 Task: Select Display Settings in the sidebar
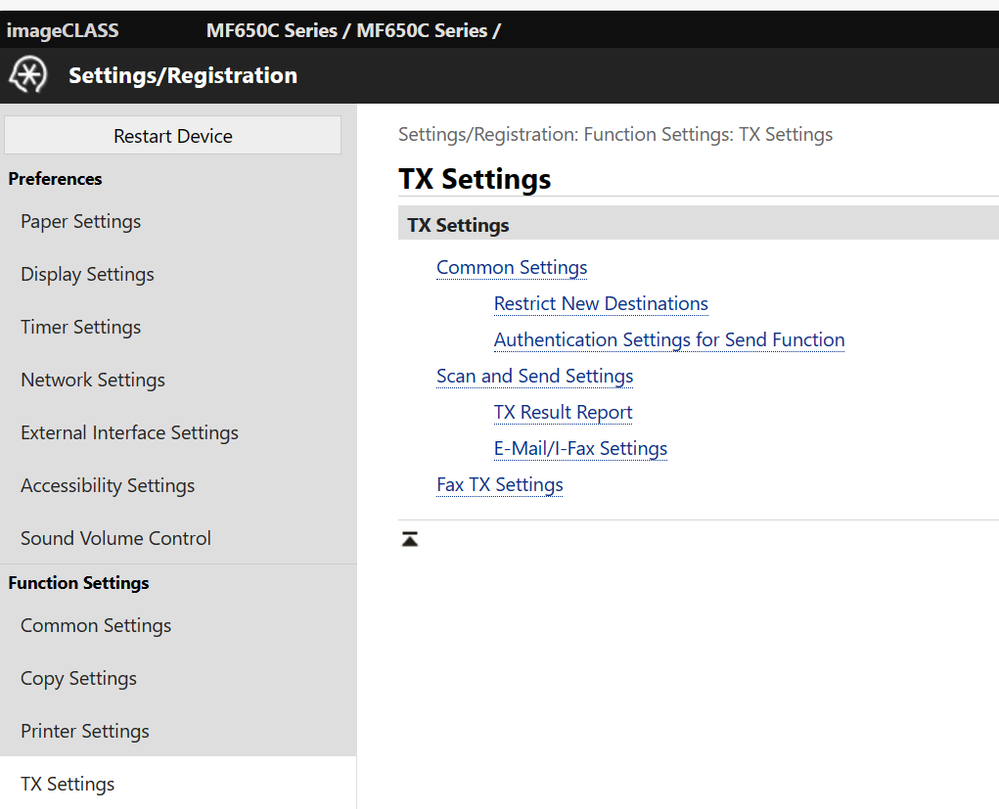point(87,274)
